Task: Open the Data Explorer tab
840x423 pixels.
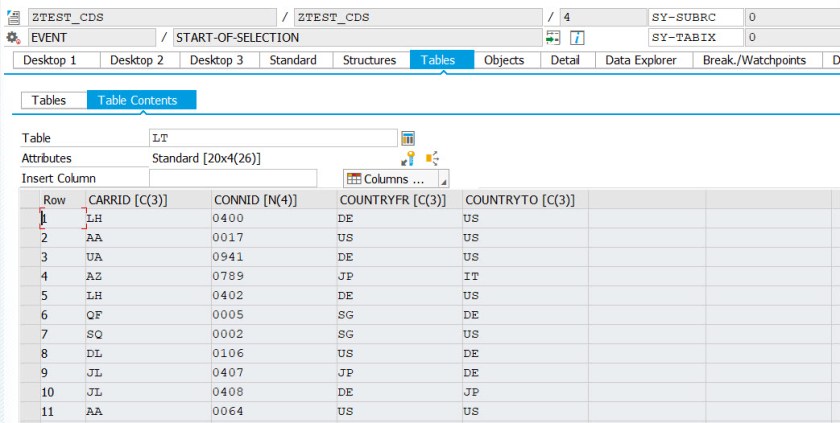Action: (x=641, y=60)
